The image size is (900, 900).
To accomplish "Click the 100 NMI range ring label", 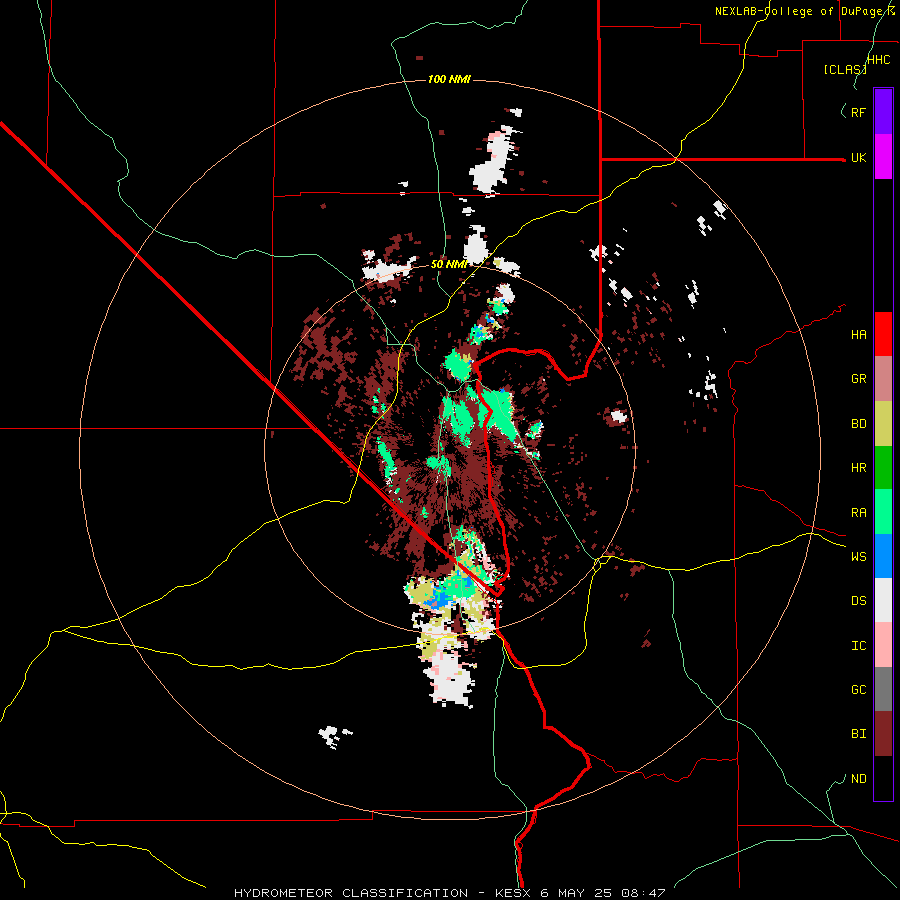I will click(x=449, y=79).
